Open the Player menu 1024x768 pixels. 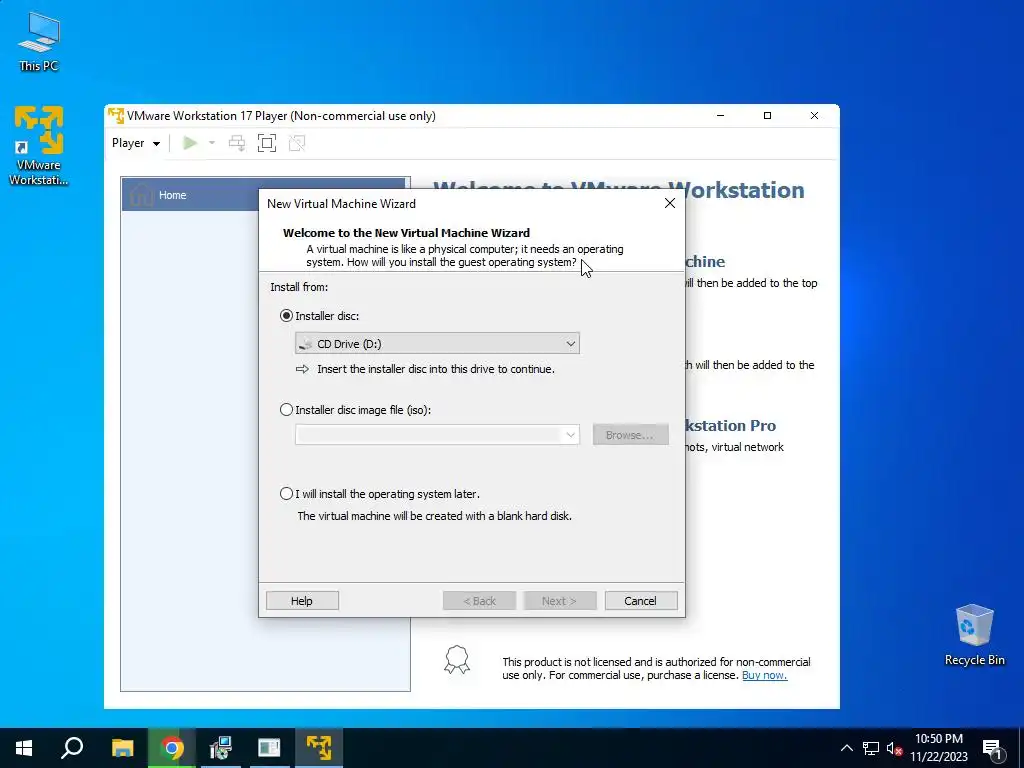click(x=135, y=143)
